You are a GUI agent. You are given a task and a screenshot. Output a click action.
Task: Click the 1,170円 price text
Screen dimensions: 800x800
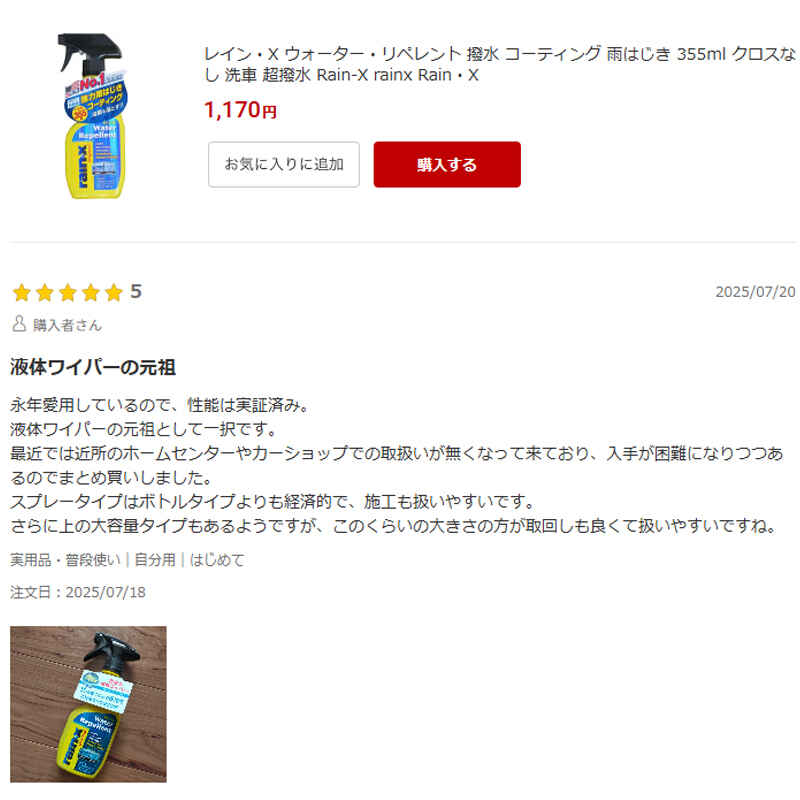point(240,110)
